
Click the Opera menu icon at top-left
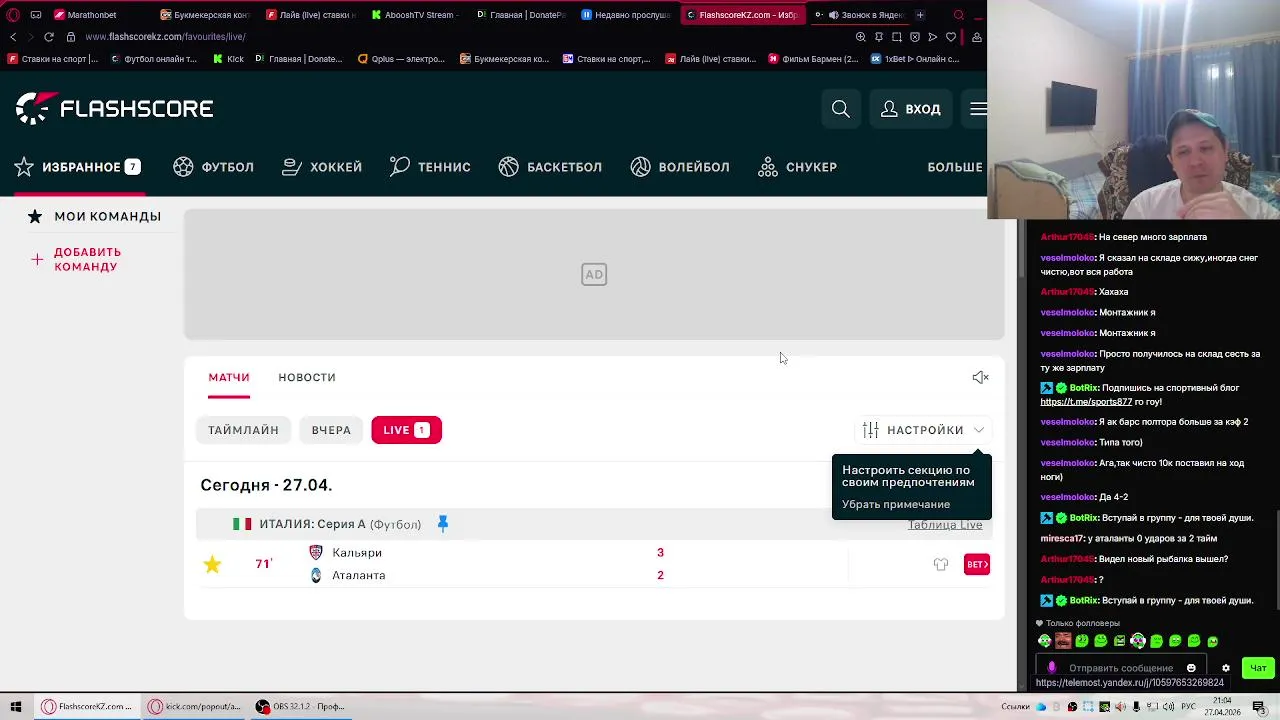[x=13, y=15]
